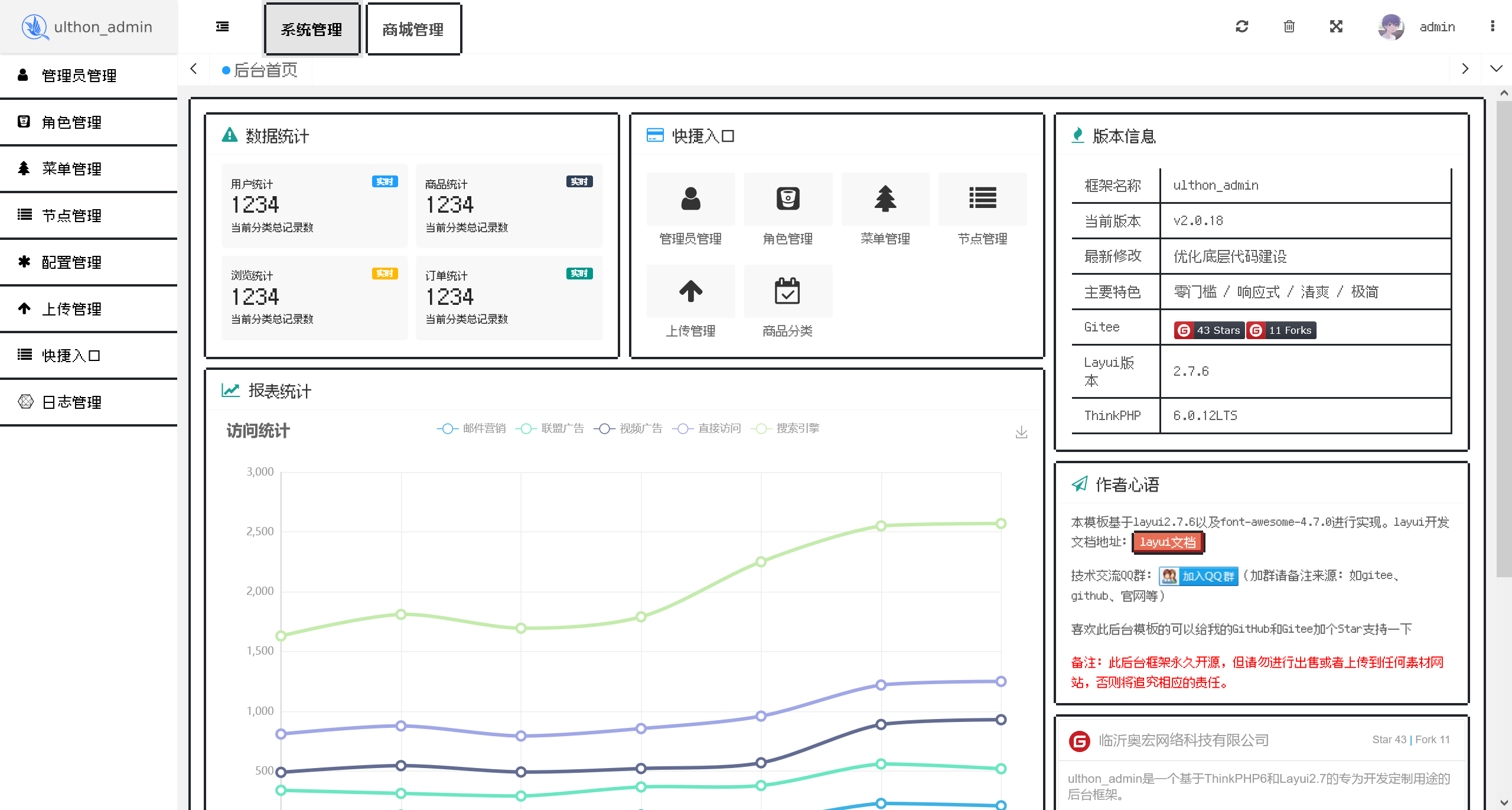
Task: Click the layui文档 red button
Action: coord(1167,542)
